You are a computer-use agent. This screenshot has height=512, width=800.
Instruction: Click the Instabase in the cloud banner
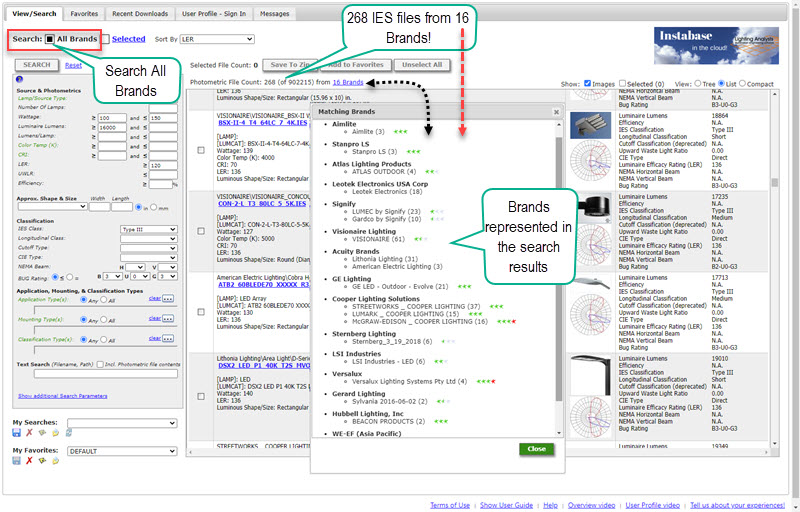(x=716, y=45)
